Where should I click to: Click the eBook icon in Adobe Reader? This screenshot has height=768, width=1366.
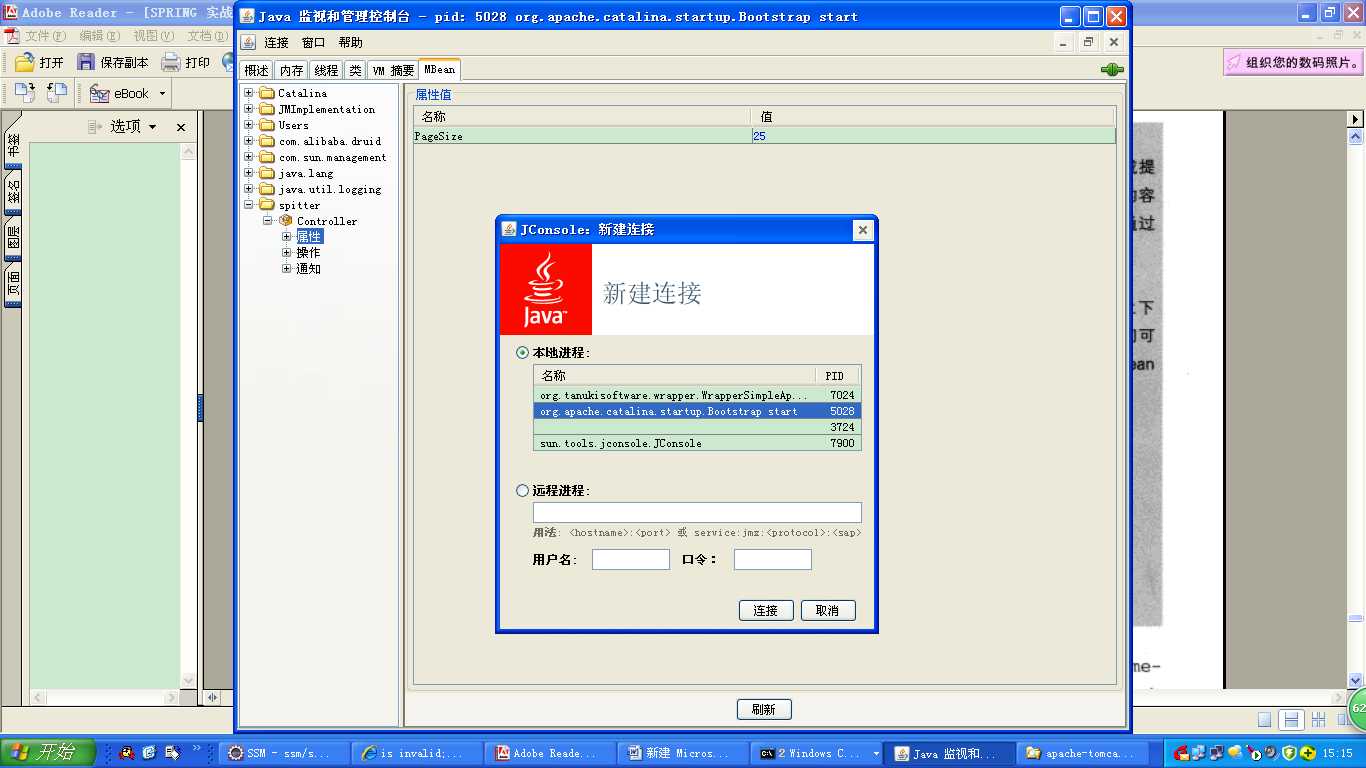(99, 94)
